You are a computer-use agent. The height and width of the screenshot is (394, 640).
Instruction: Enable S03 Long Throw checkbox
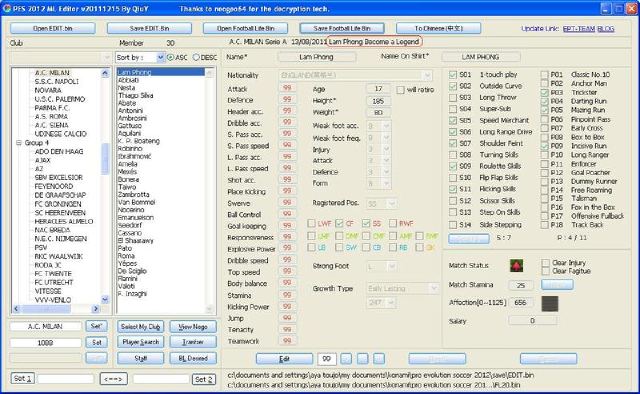453,98
